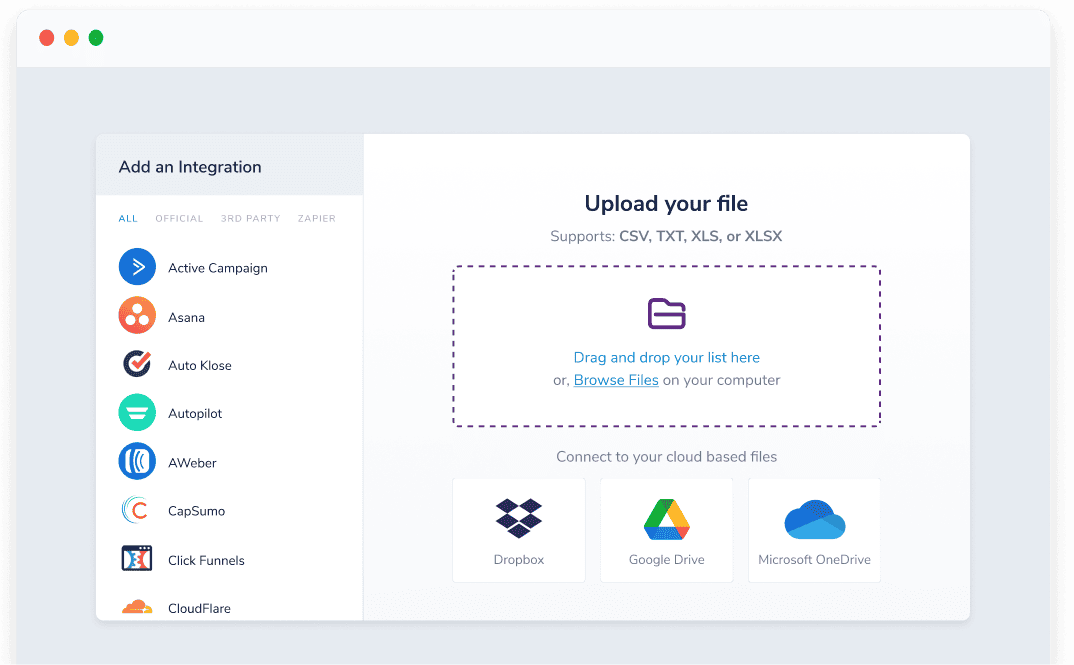The image size is (1074, 665).
Task: Open the 3RD PARTY integrations tab
Action: (x=250, y=218)
